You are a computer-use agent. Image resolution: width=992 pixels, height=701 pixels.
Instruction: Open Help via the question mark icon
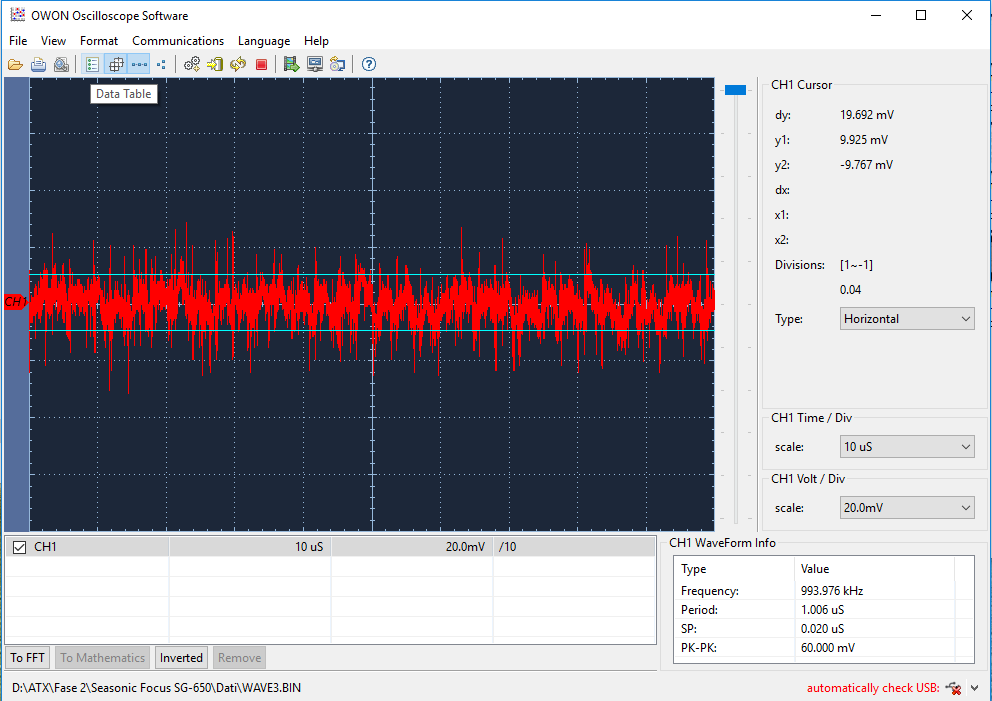369,65
